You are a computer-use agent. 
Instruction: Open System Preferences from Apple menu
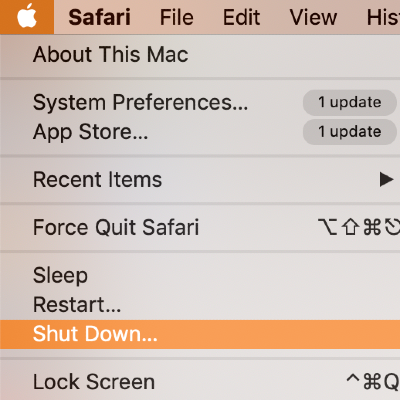pyautogui.click(x=200, y=102)
